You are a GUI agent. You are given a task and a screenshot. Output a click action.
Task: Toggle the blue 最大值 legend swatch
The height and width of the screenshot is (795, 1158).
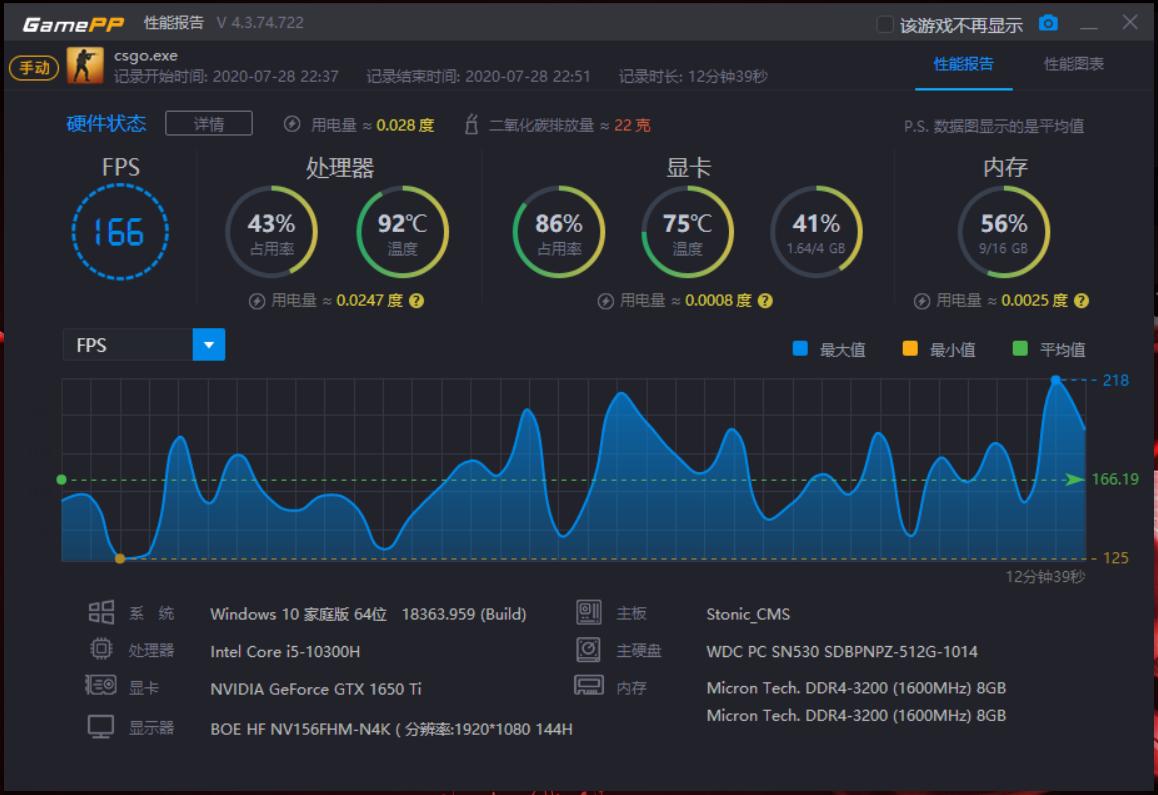[800, 349]
